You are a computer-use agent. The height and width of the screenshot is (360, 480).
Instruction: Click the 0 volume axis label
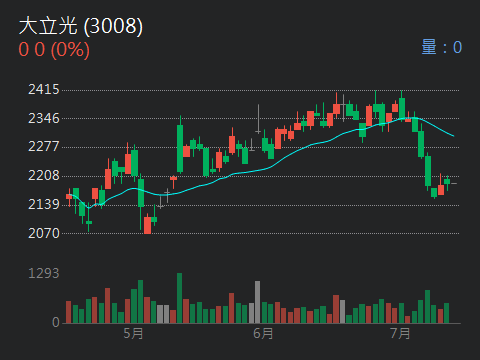coord(56,322)
